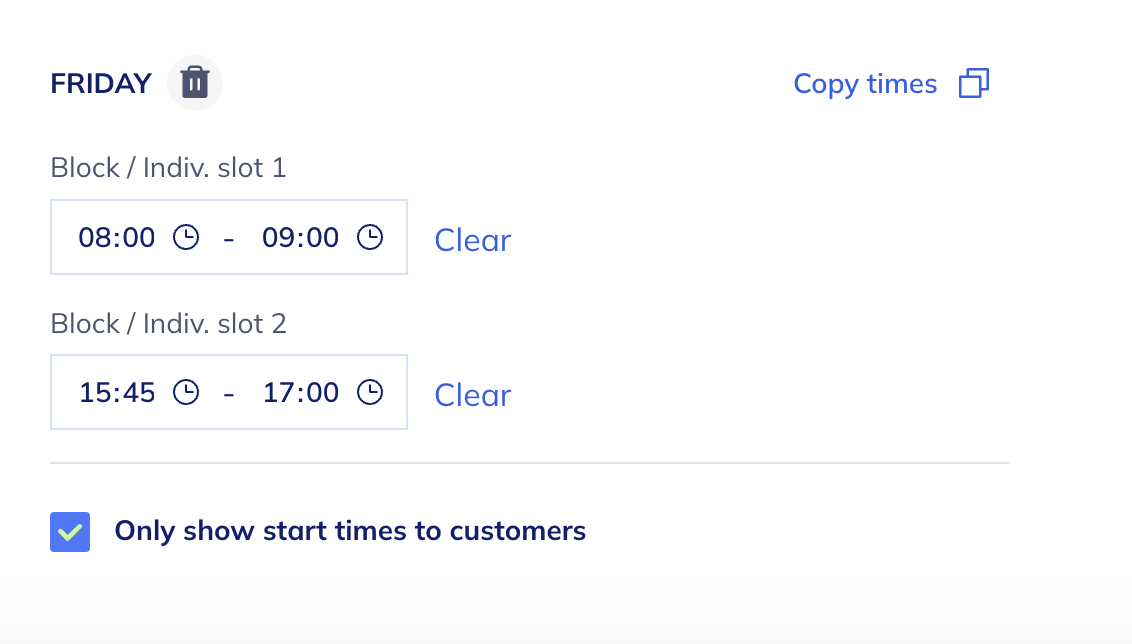Click the 'Block / Indiv. slot 2' label
The height and width of the screenshot is (644, 1132).
(x=168, y=323)
